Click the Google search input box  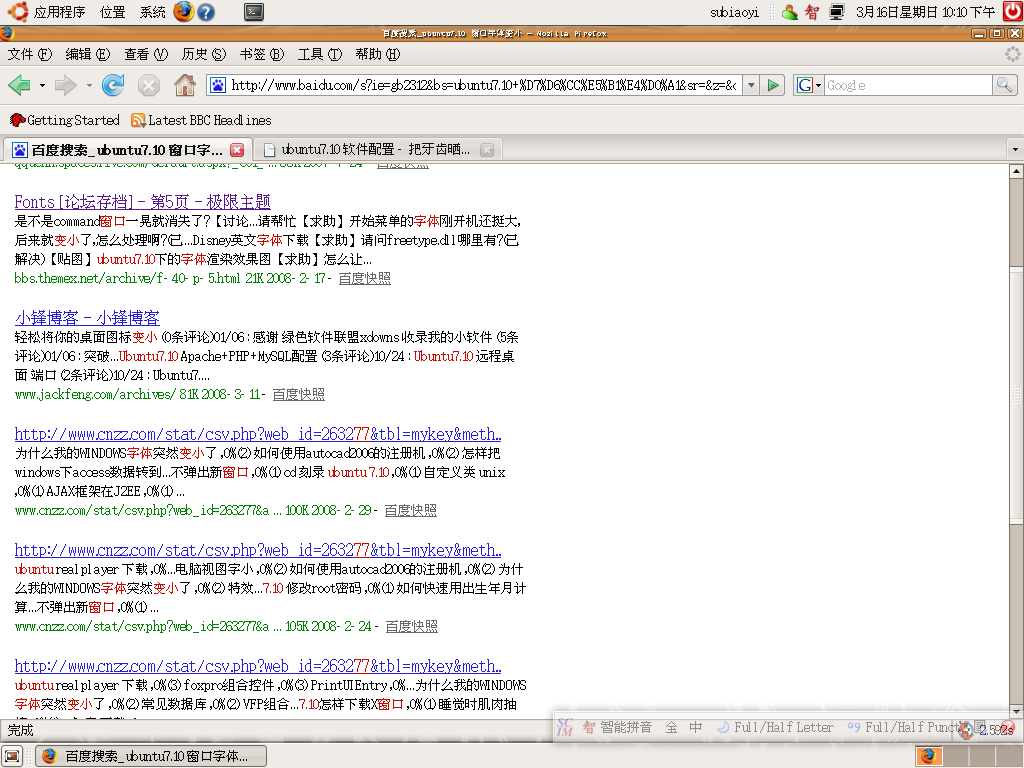tap(908, 85)
